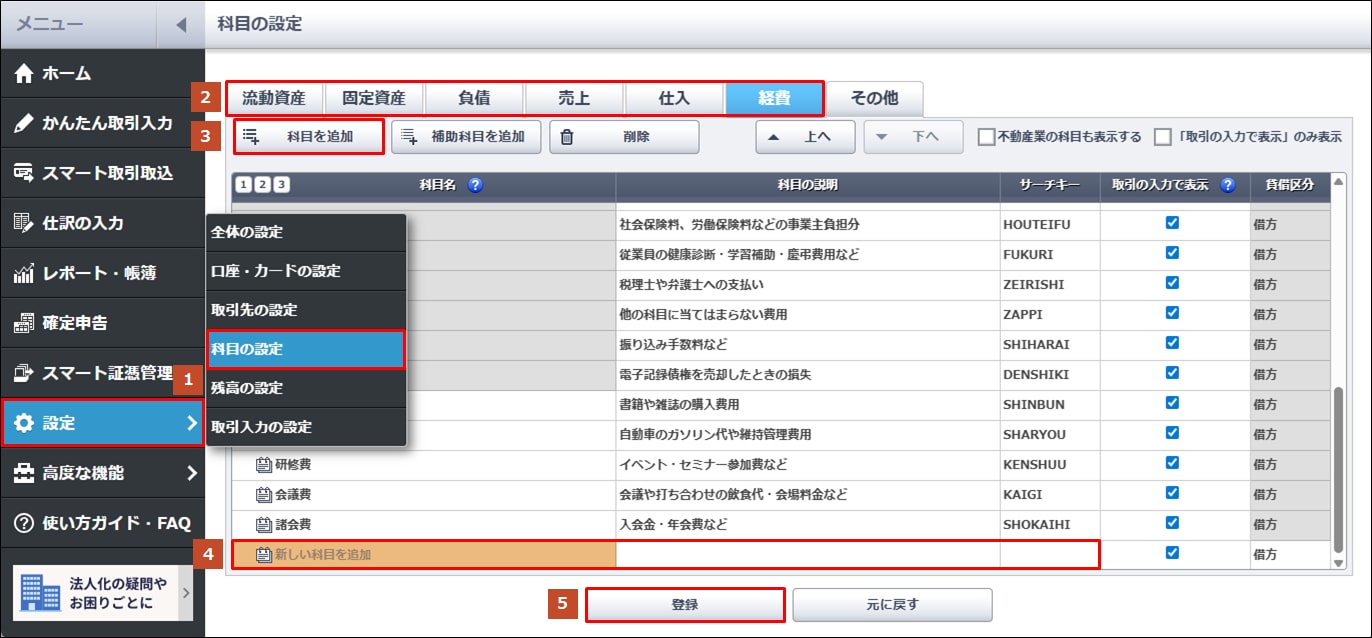
Task: Toggle the 「取引の入力で表示」のみ表示 checkbox
Action: tap(1162, 137)
